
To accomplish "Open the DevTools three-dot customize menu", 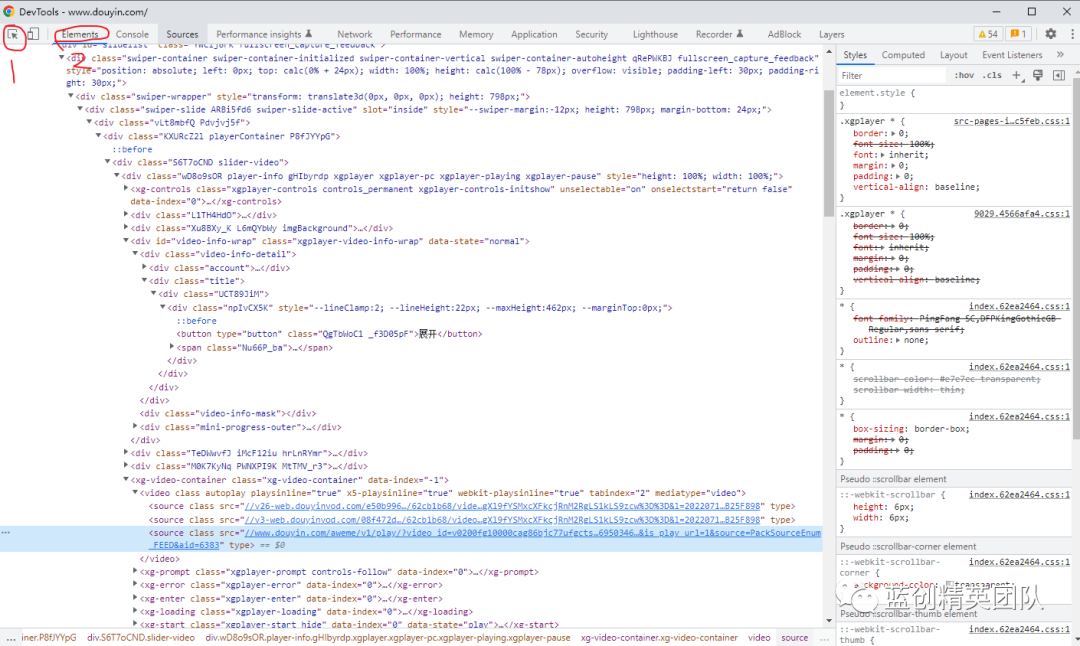I will tap(1072, 34).
